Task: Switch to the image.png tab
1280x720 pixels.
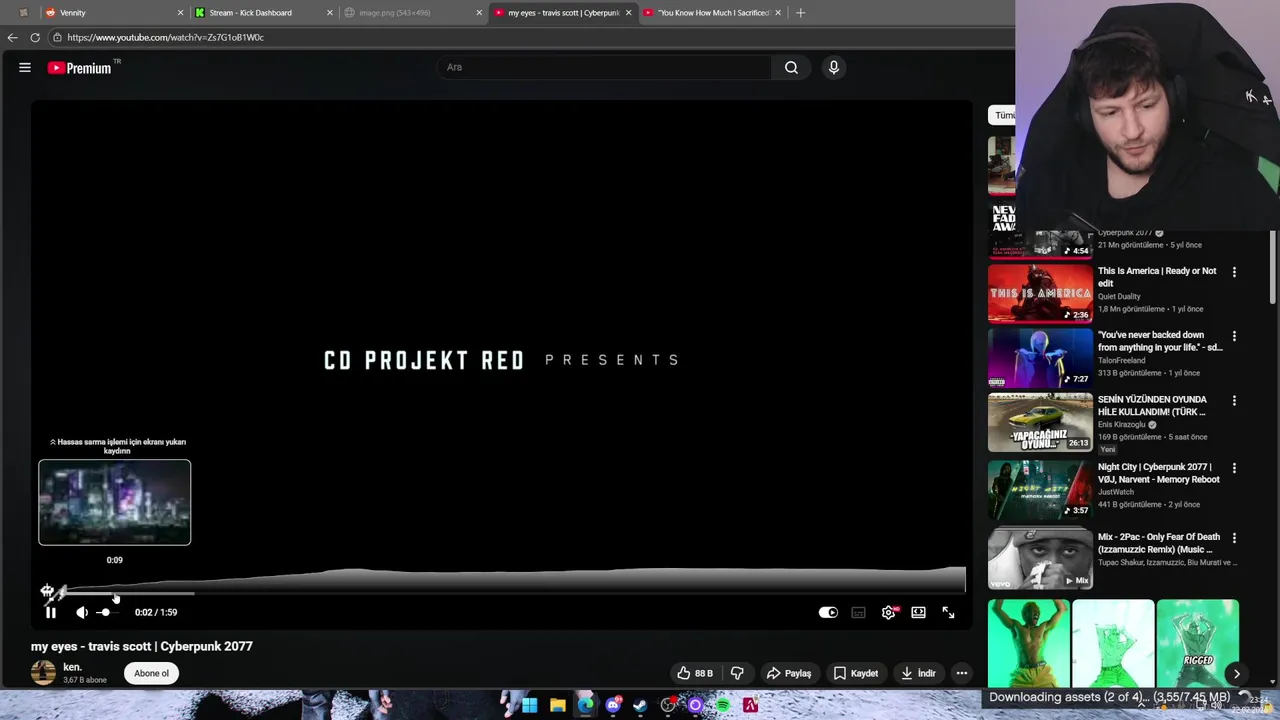Action: coord(412,13)
